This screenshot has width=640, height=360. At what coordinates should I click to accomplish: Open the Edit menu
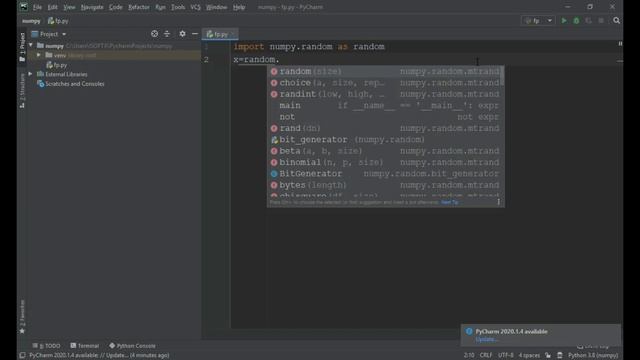coord(52,7)
